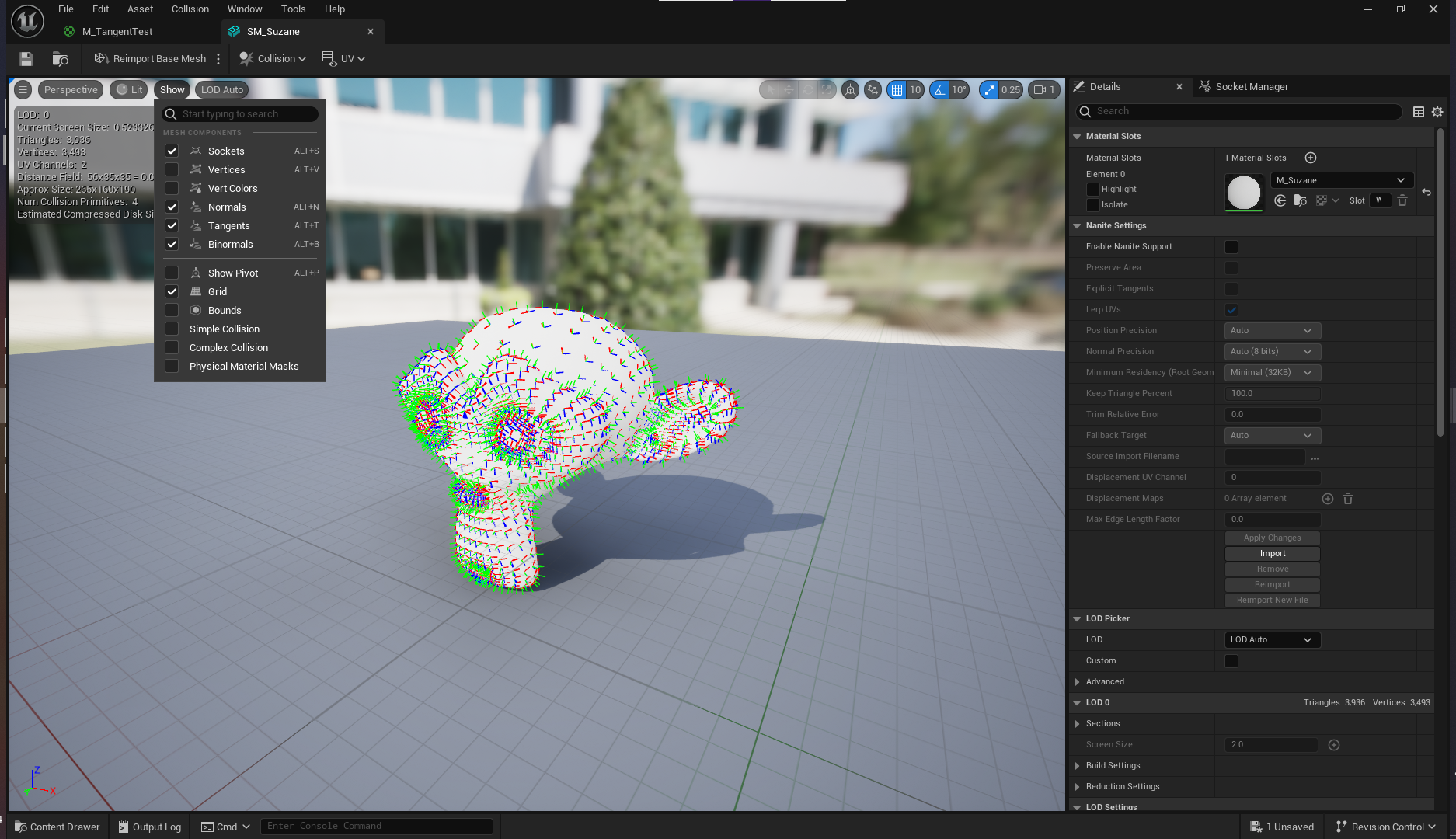Delete material slot with the trash icon
The height and width of the screenshot is (839, 1456).
coord(1402,200)
